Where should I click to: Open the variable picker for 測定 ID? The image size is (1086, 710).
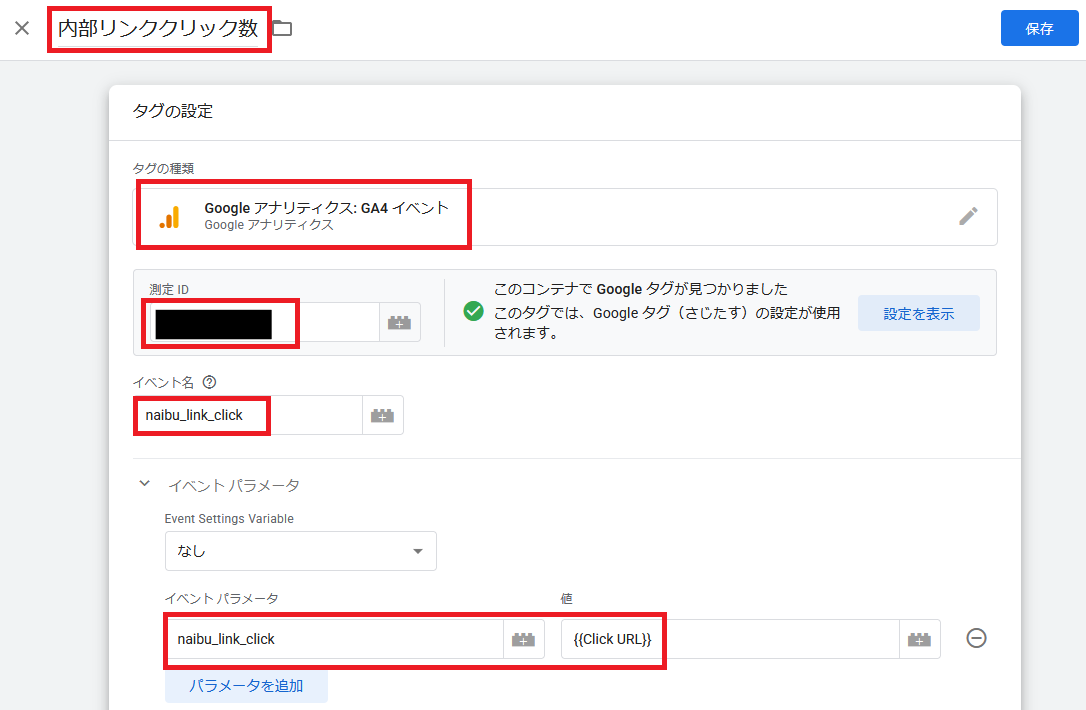(x=399, y=321)
